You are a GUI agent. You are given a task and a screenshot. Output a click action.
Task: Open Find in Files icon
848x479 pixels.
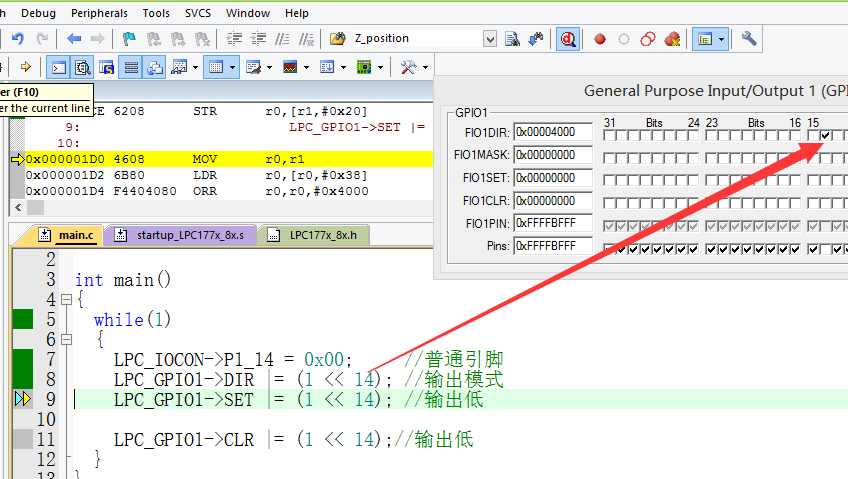click(x=337, y=39)
